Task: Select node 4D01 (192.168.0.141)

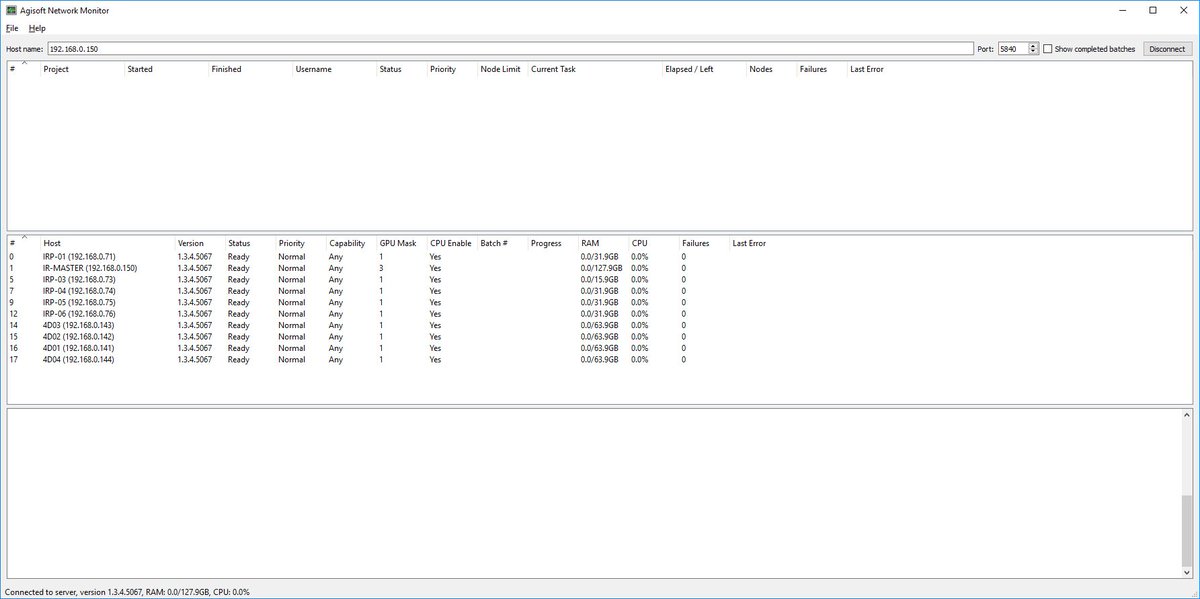Action: (78, 348)
